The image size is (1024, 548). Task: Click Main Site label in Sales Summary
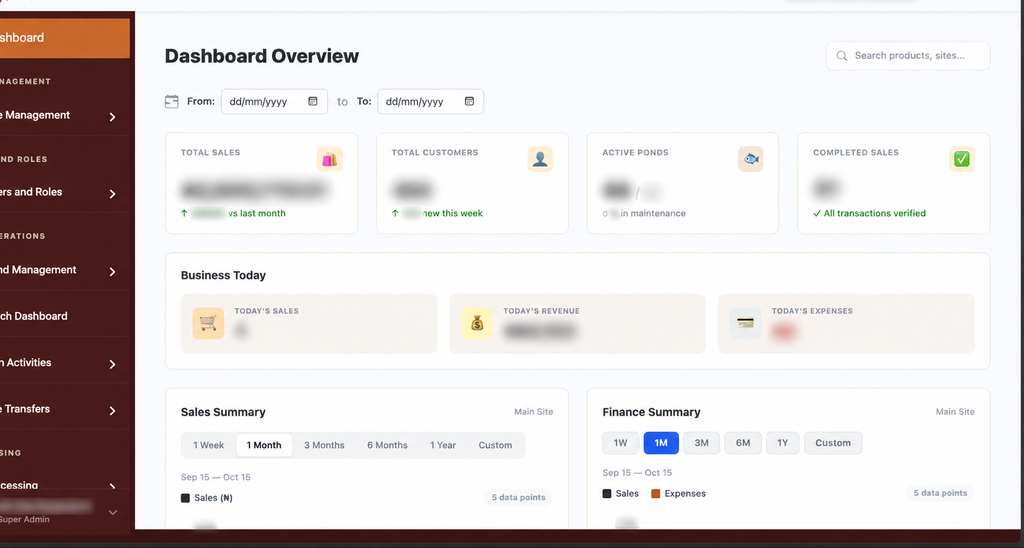[x=534, y=412]
